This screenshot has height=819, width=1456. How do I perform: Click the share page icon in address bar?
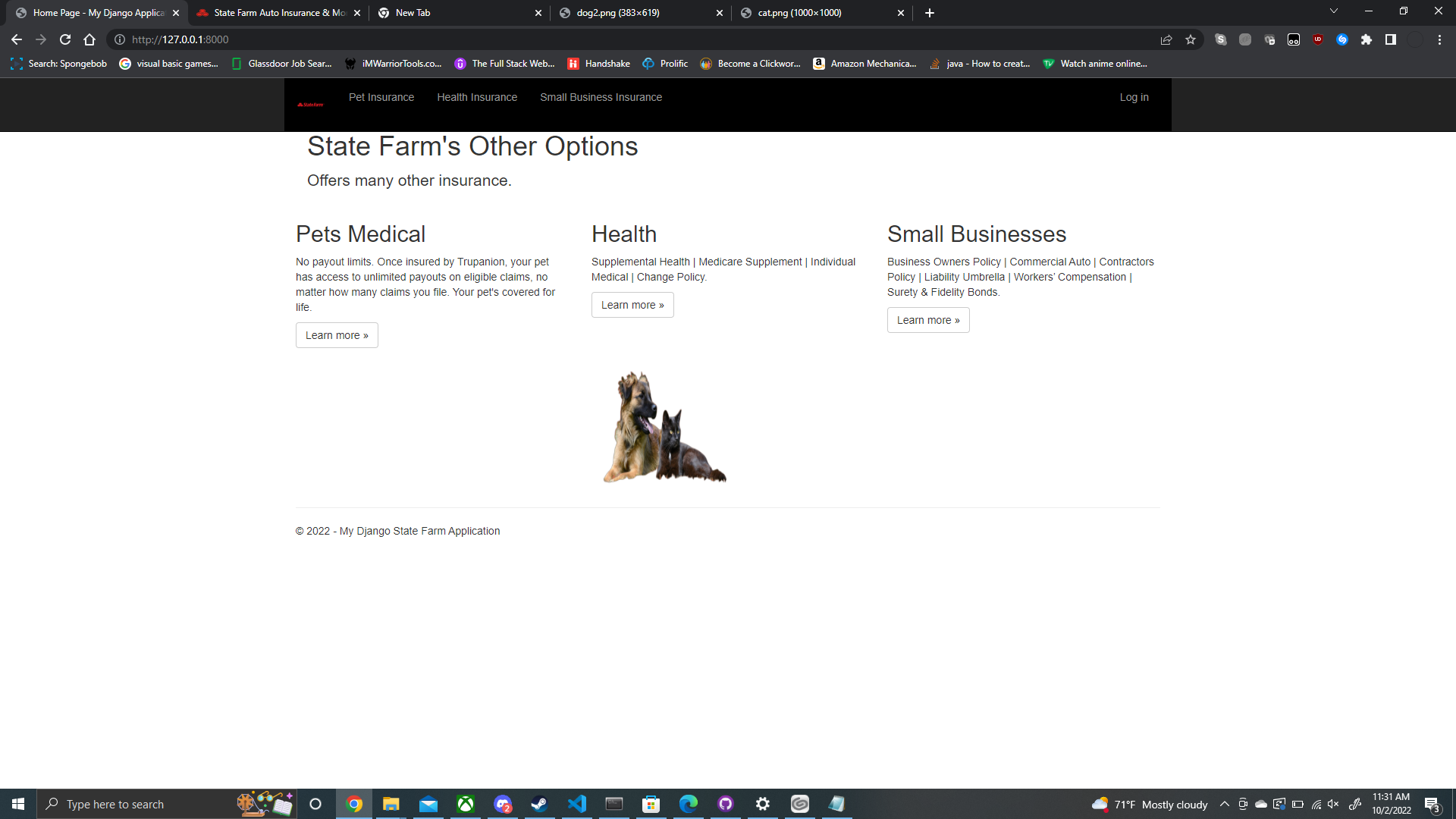1166,39
